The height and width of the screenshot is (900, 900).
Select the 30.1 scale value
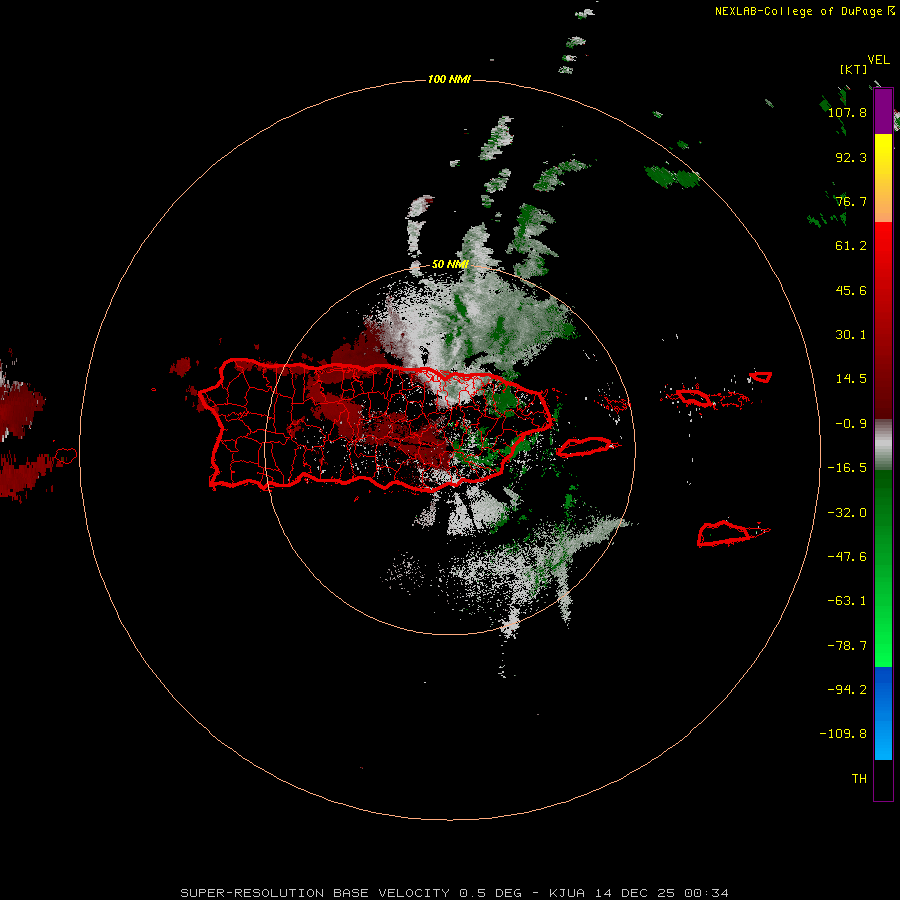click(851, 335)
